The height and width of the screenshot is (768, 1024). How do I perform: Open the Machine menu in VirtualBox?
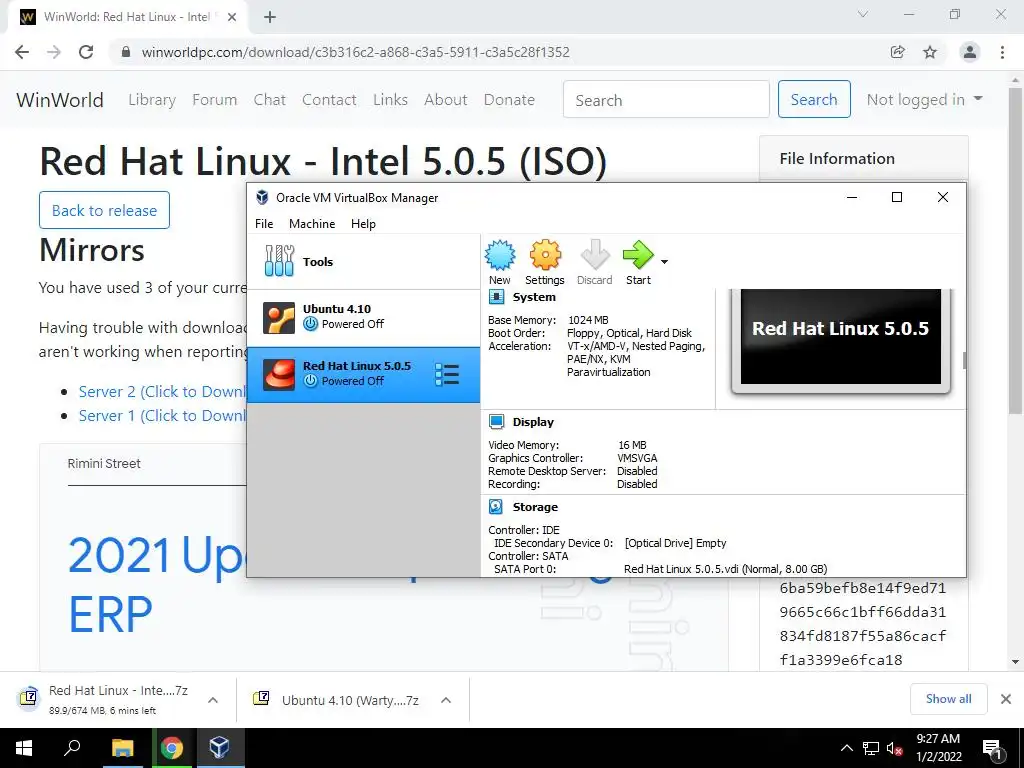tap(312, 223)
